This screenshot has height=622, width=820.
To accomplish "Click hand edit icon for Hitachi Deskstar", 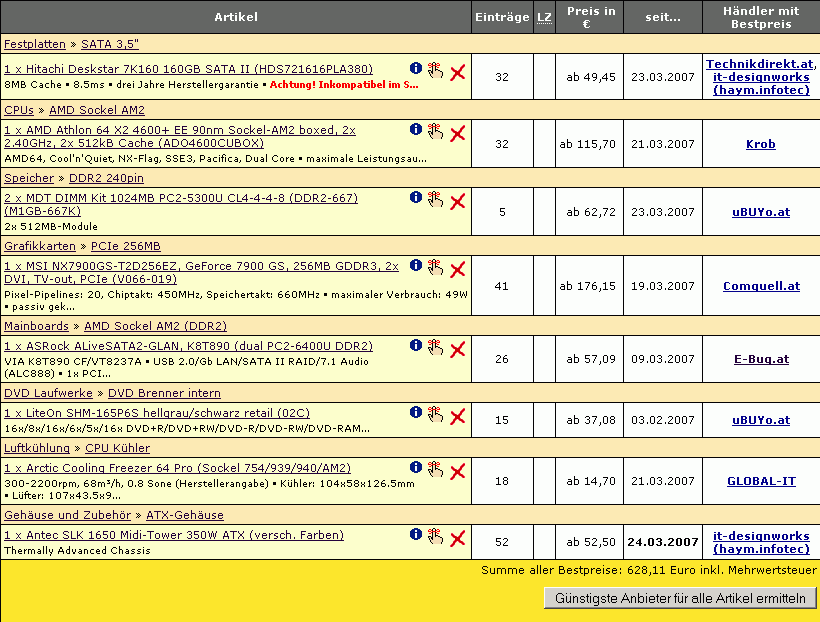I will pyautogui.click(x=435, y=70).
